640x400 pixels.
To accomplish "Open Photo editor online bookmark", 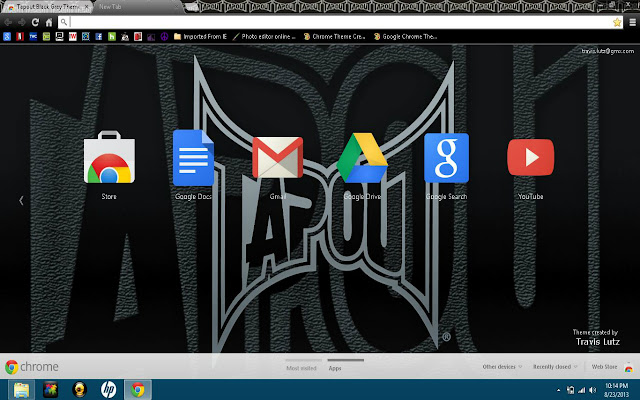I will click(264, 36).
